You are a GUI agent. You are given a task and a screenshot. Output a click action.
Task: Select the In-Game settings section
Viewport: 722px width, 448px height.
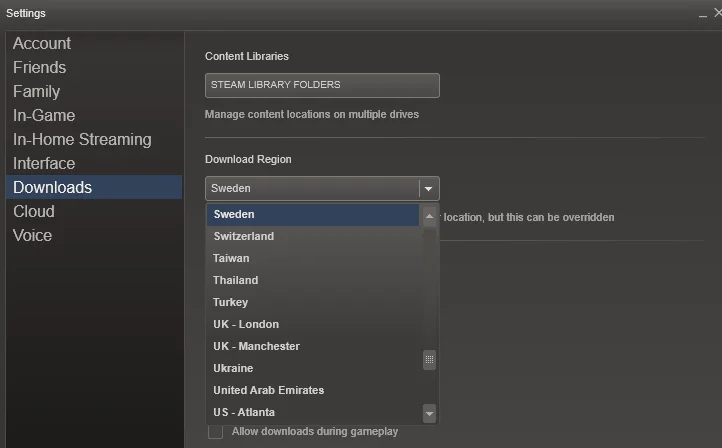93,115
